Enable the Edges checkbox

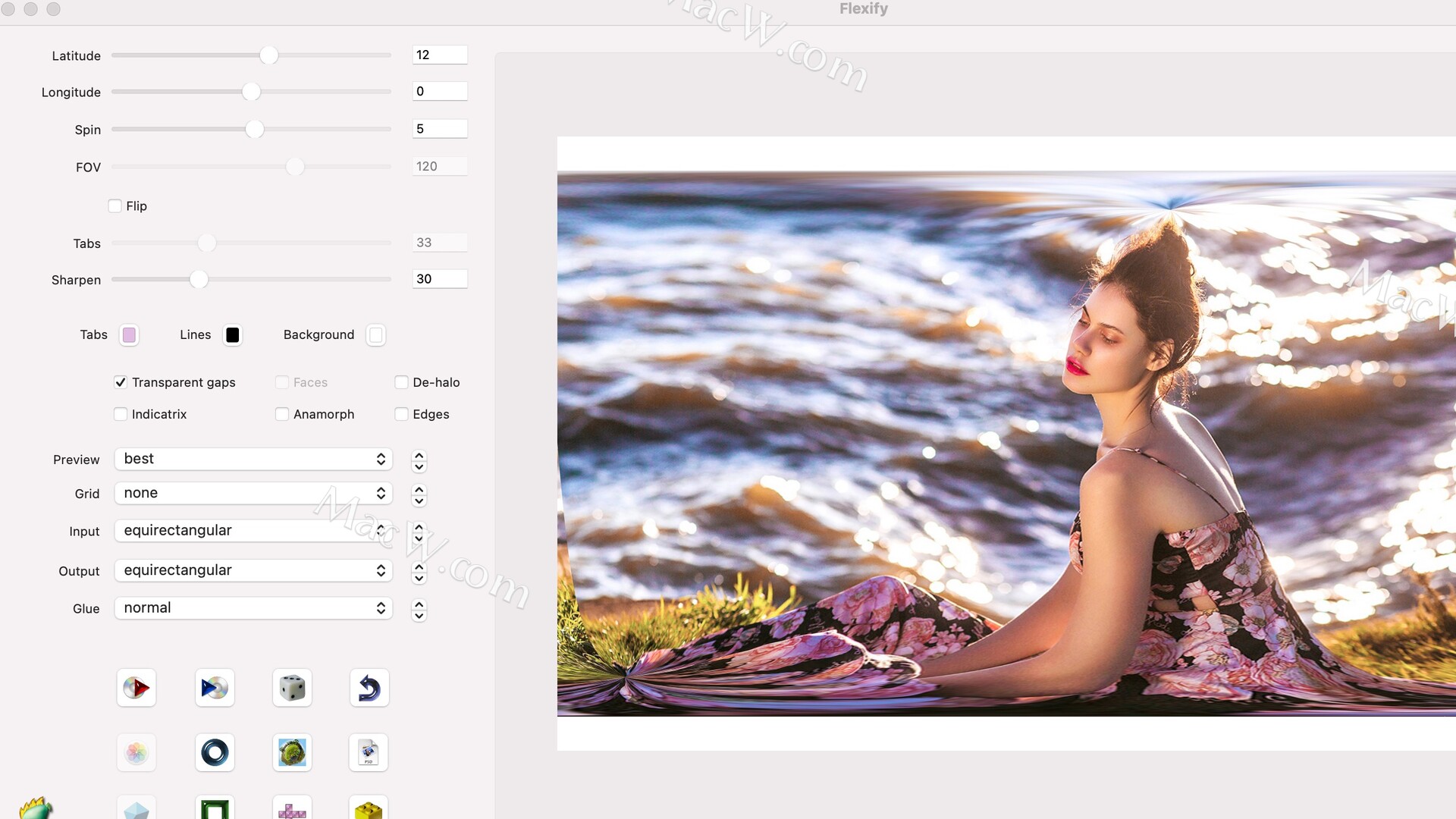tap(402, 414)
